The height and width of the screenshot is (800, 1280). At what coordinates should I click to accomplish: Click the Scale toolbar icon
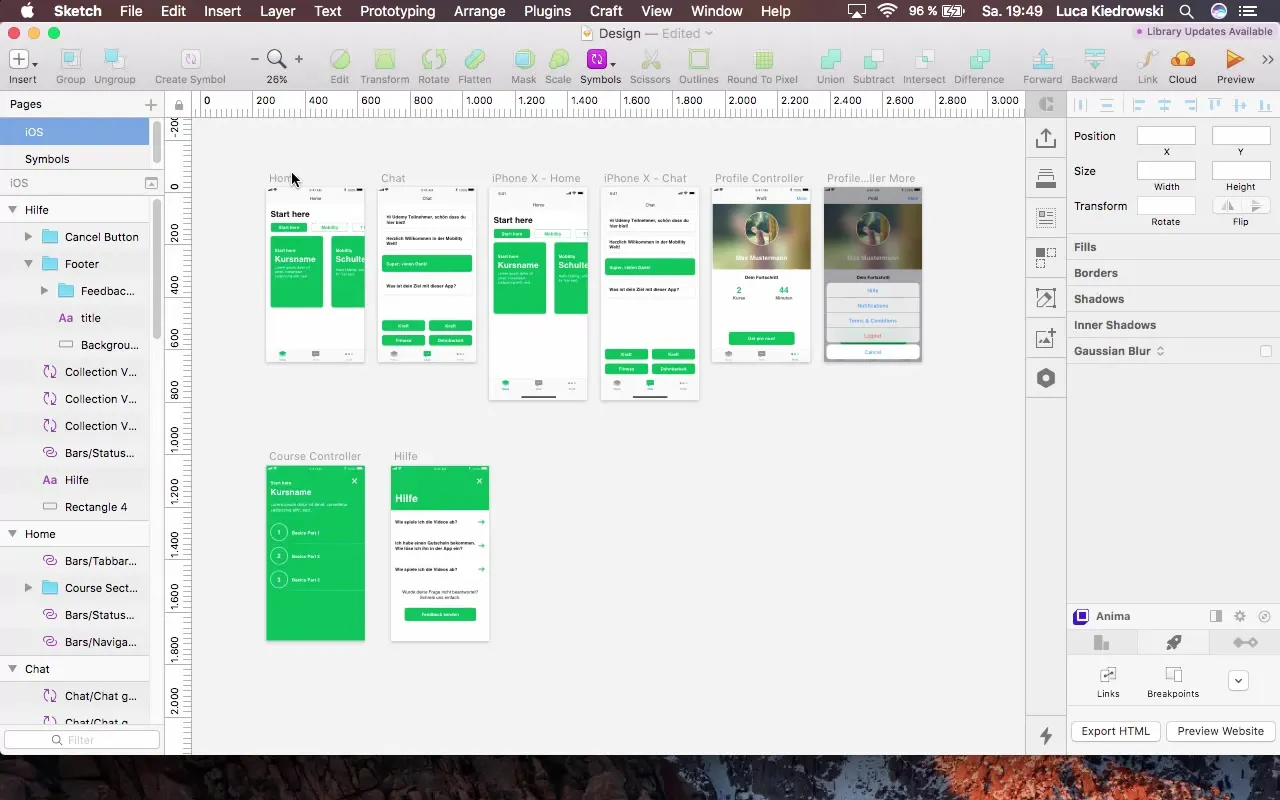558,60
